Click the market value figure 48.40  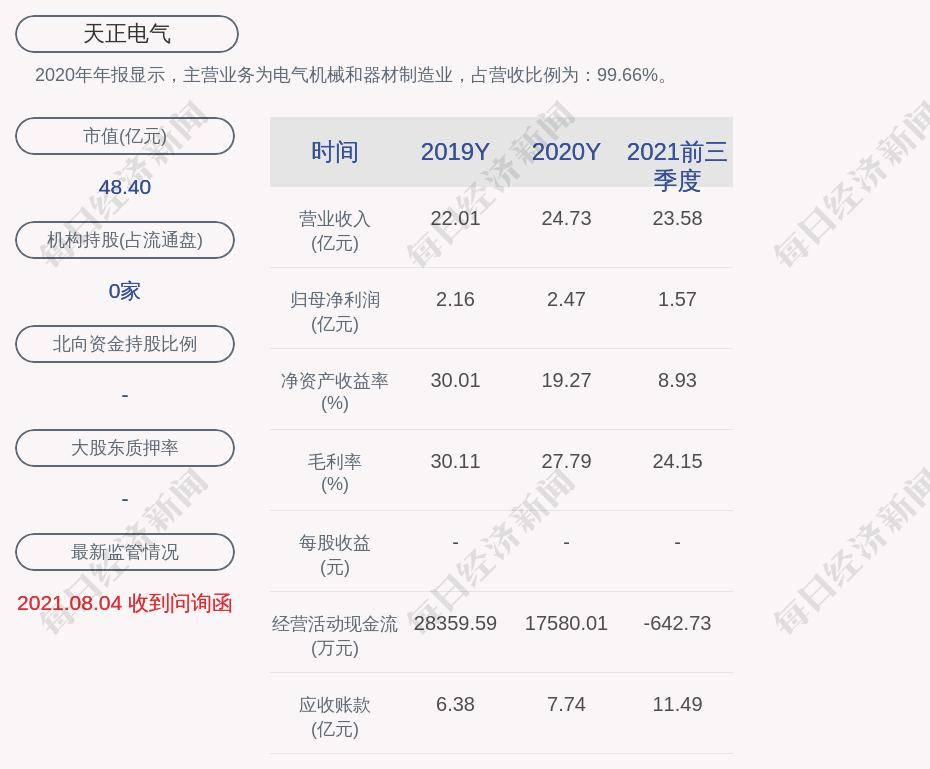(125, 187)
